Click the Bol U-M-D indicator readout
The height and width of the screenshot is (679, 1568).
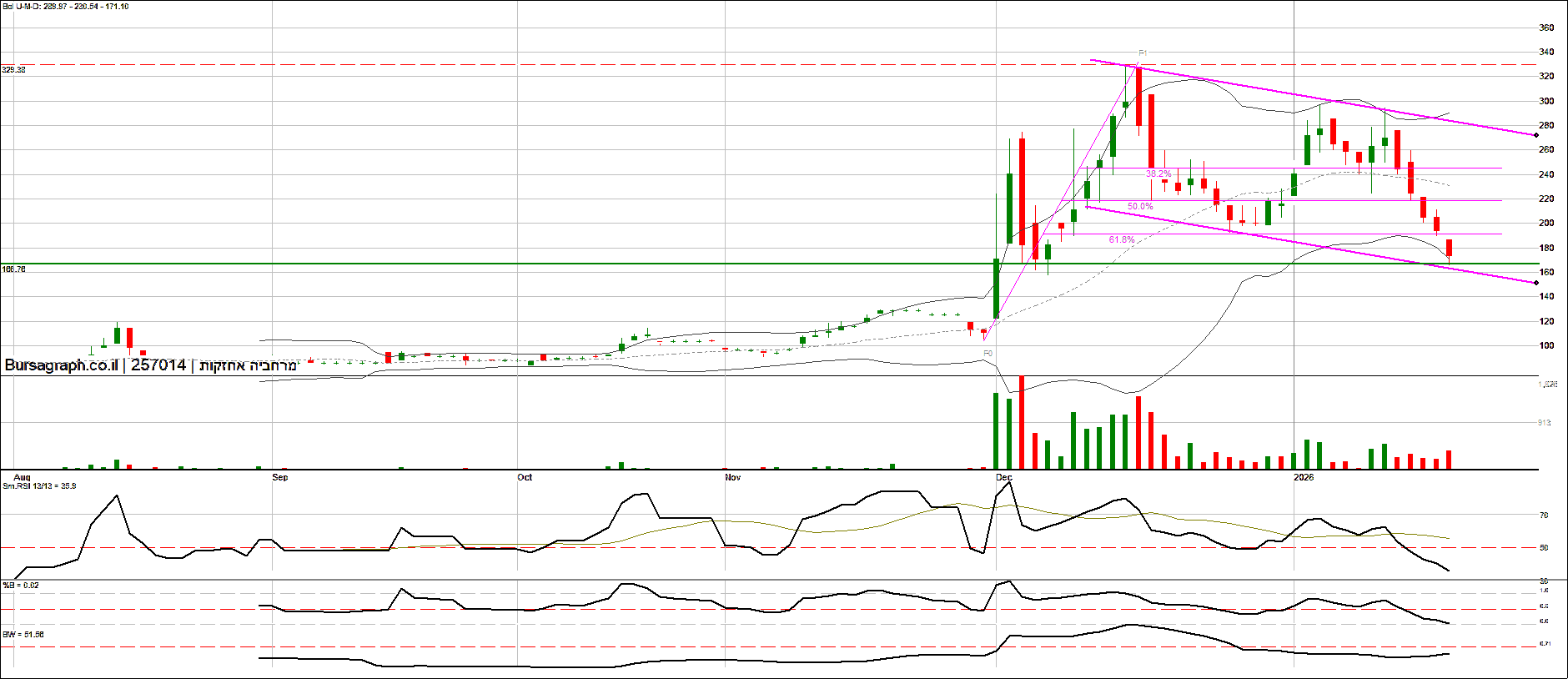[66, 7]
